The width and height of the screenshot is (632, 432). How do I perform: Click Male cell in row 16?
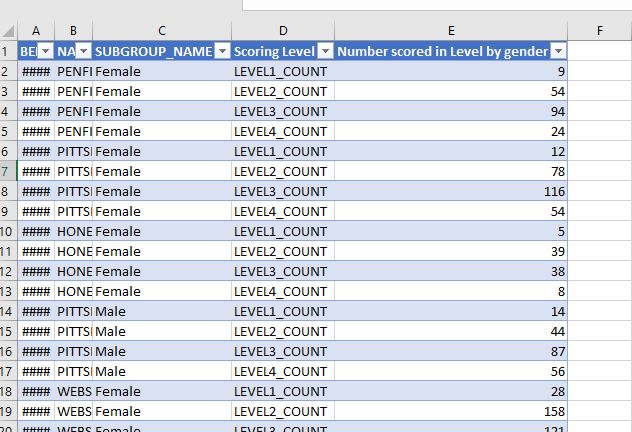tap(162, 351)
